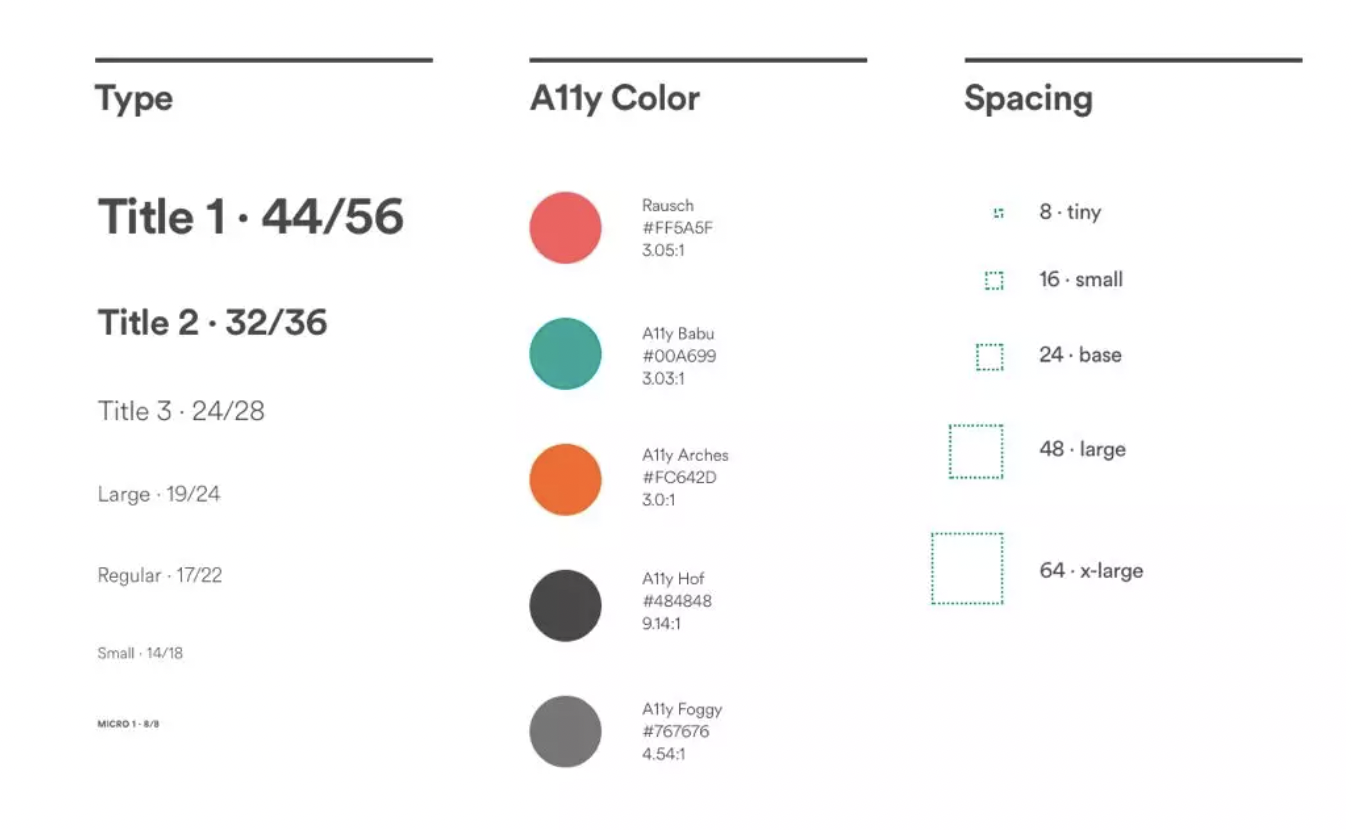
Task: Click the Title 3 · 24/28 type sample
Action: [x=181, y=411]
